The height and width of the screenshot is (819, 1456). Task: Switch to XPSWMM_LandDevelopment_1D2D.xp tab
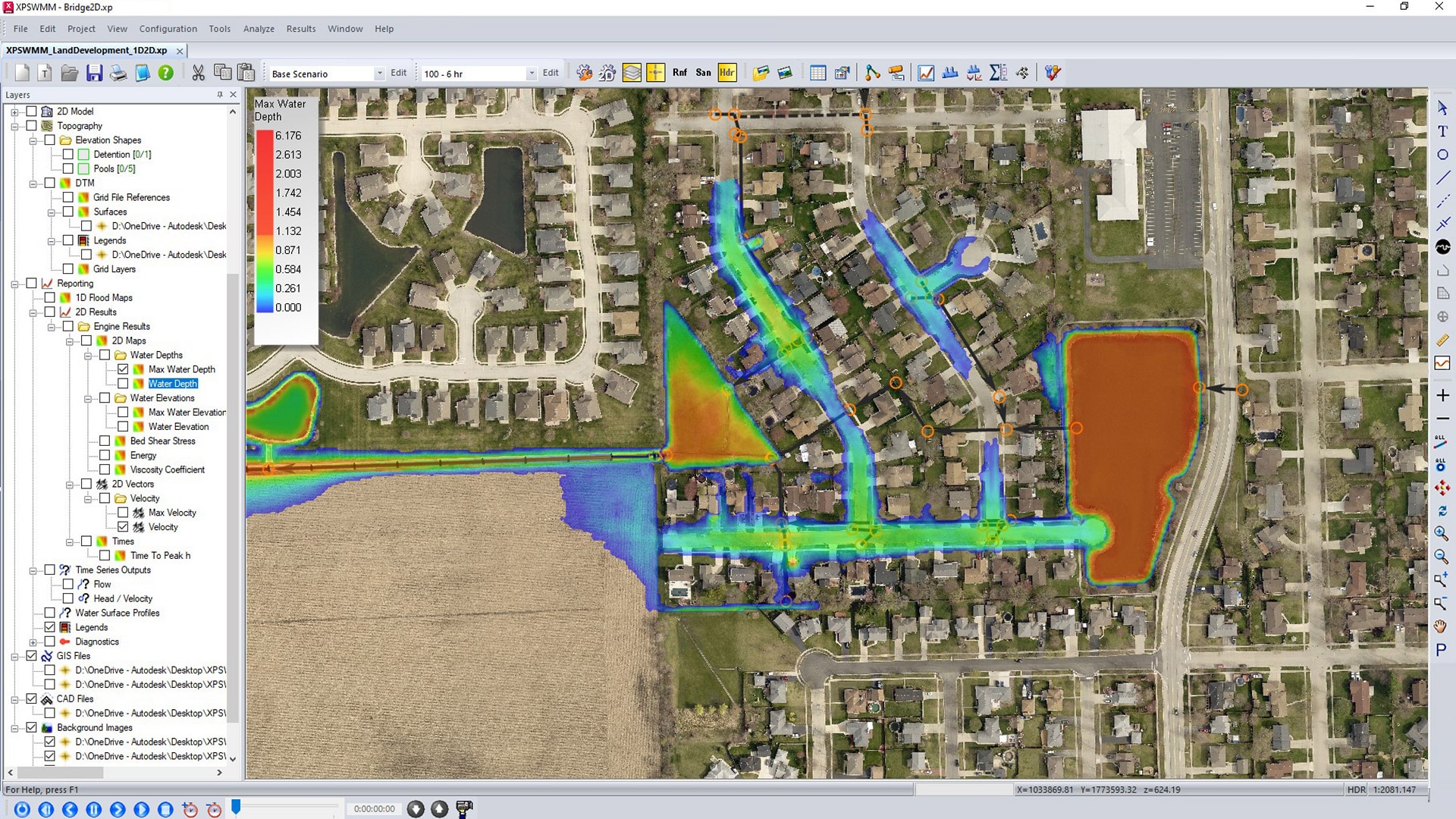[x=87, y=50]
